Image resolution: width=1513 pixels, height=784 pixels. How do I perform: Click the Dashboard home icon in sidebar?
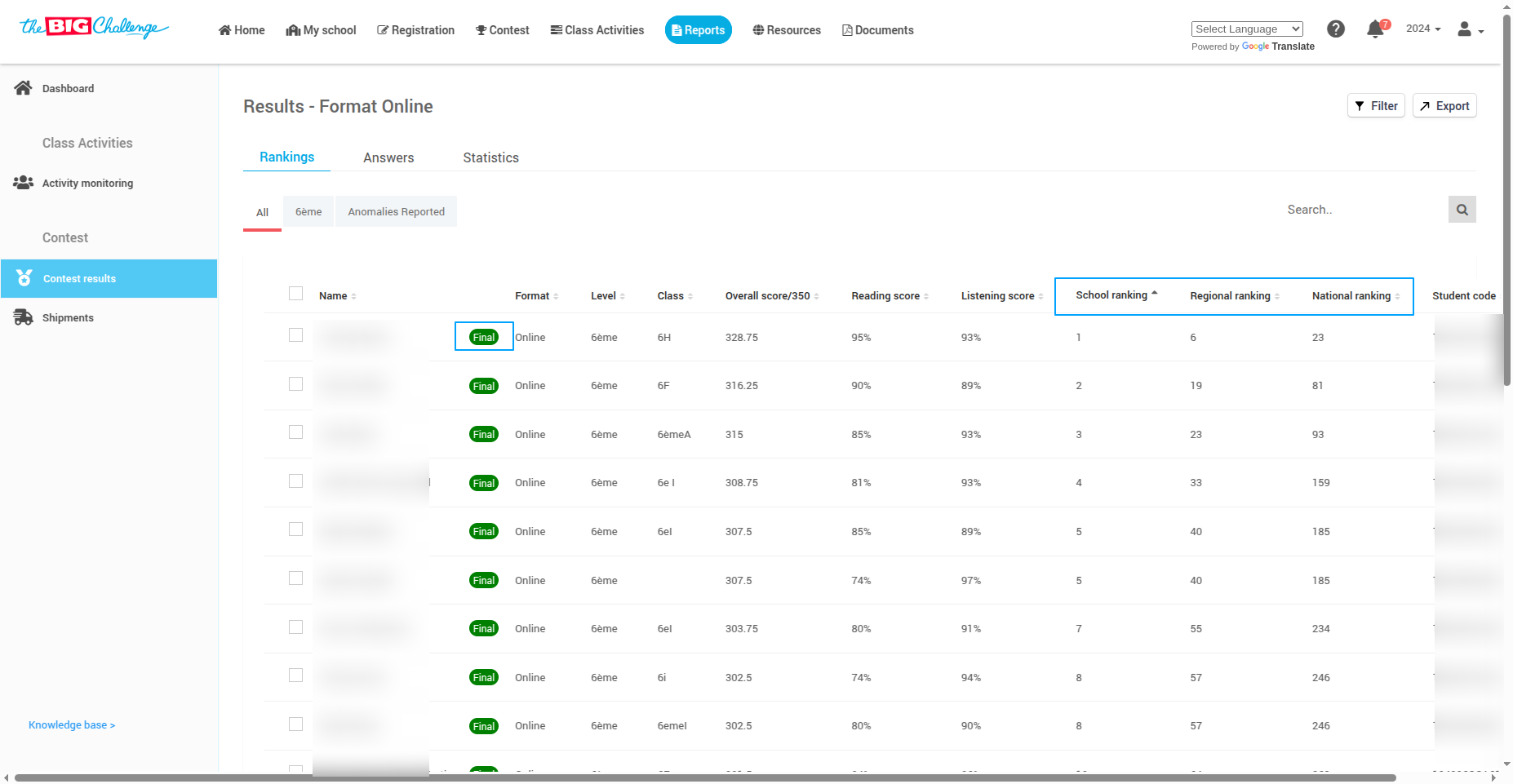click(23, 88)
